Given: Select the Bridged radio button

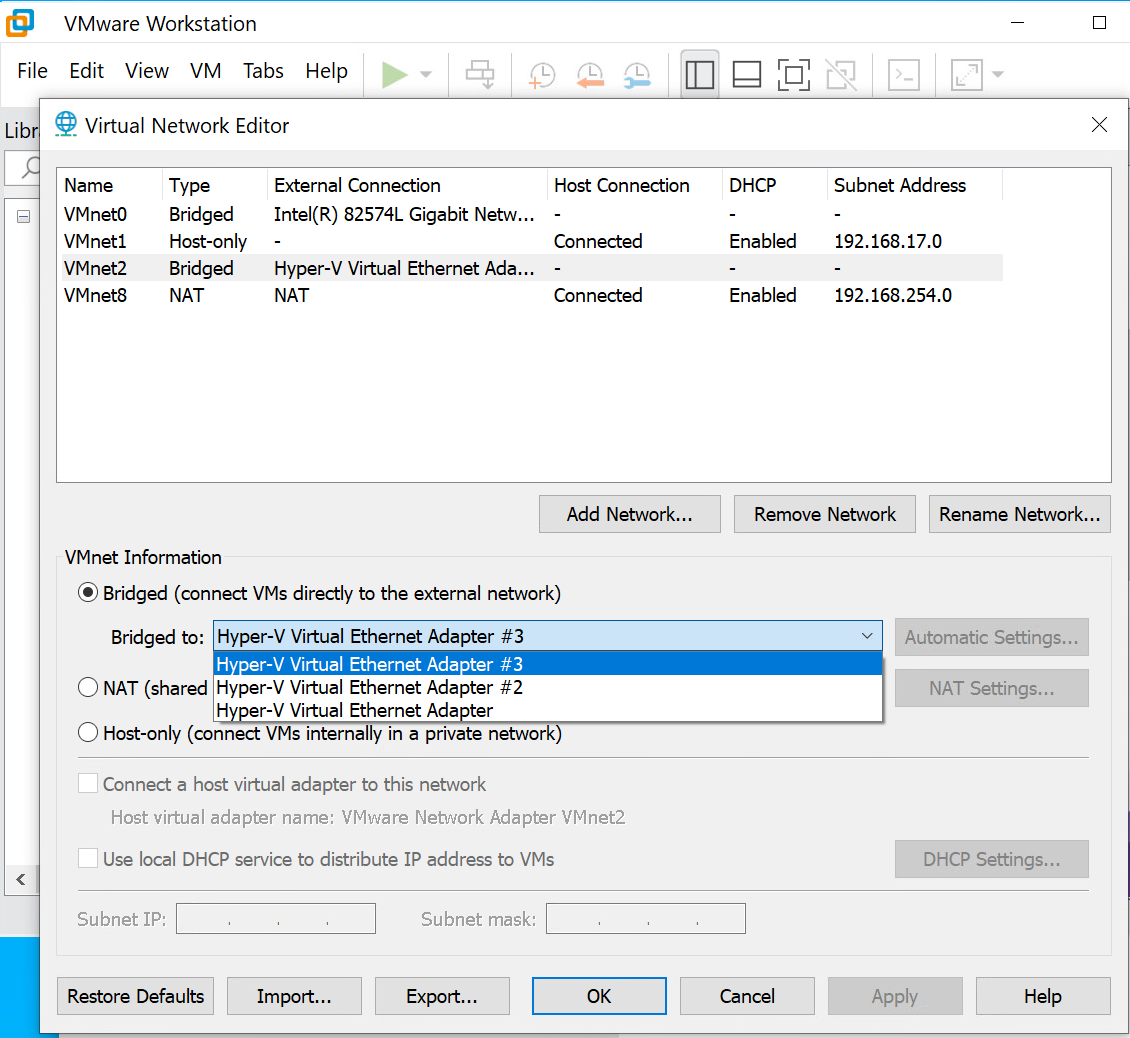Looking at the screenshot, I should pyautogui.click(x=87, y=593).
